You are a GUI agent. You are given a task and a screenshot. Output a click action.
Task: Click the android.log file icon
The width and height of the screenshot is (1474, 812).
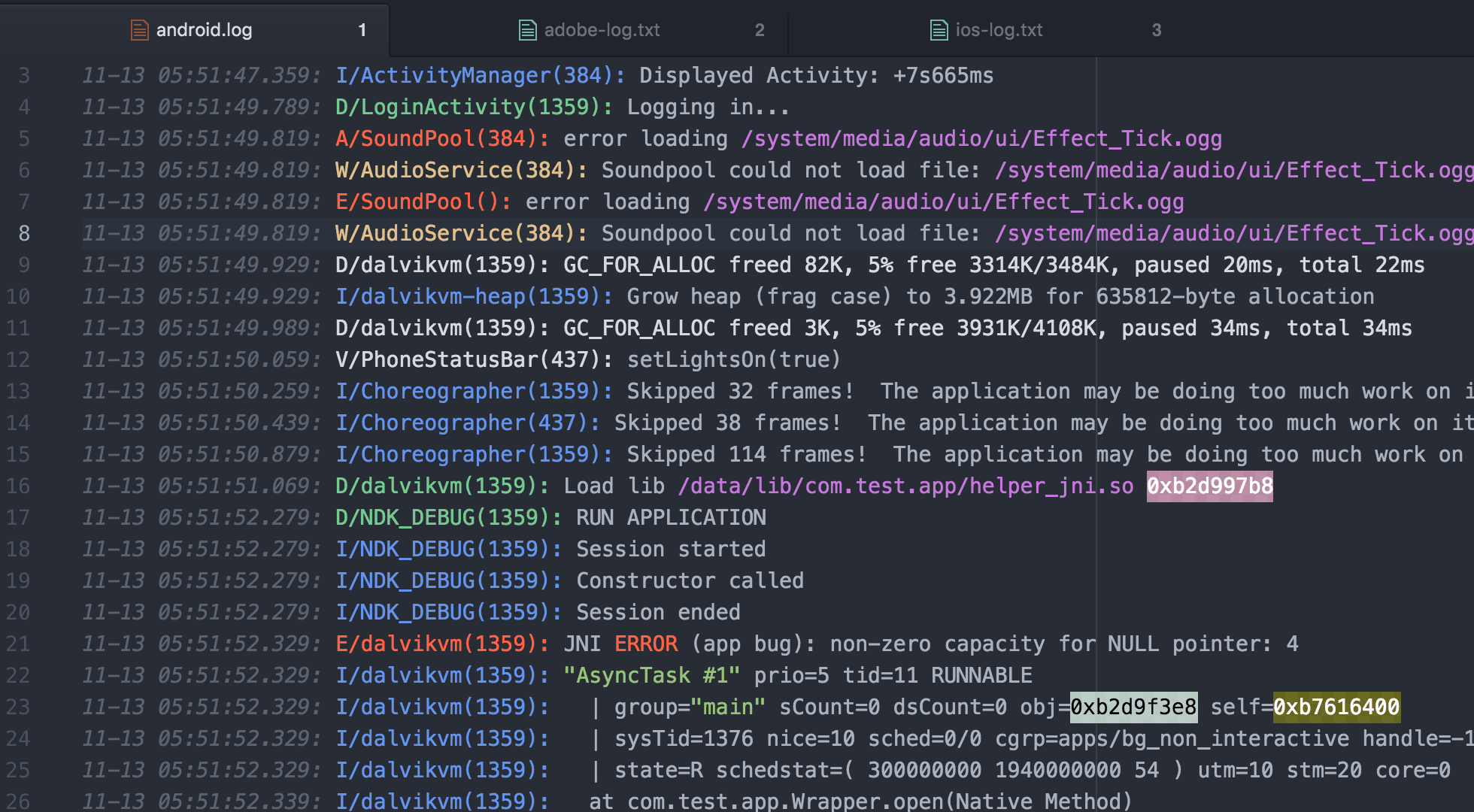coord(139,30)
